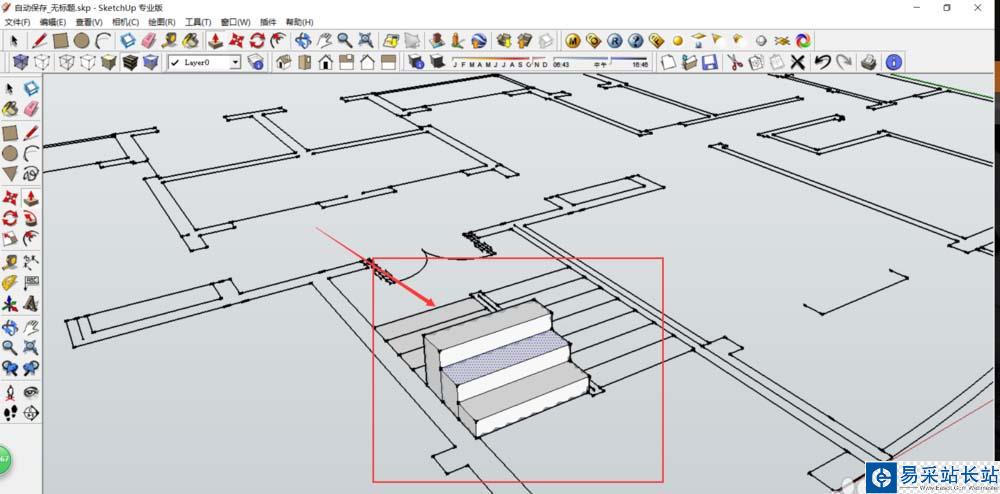This screenshot has height=494, width=1000.
Task: Click the colorful swirl plugin icon
Action: (804, 41)
